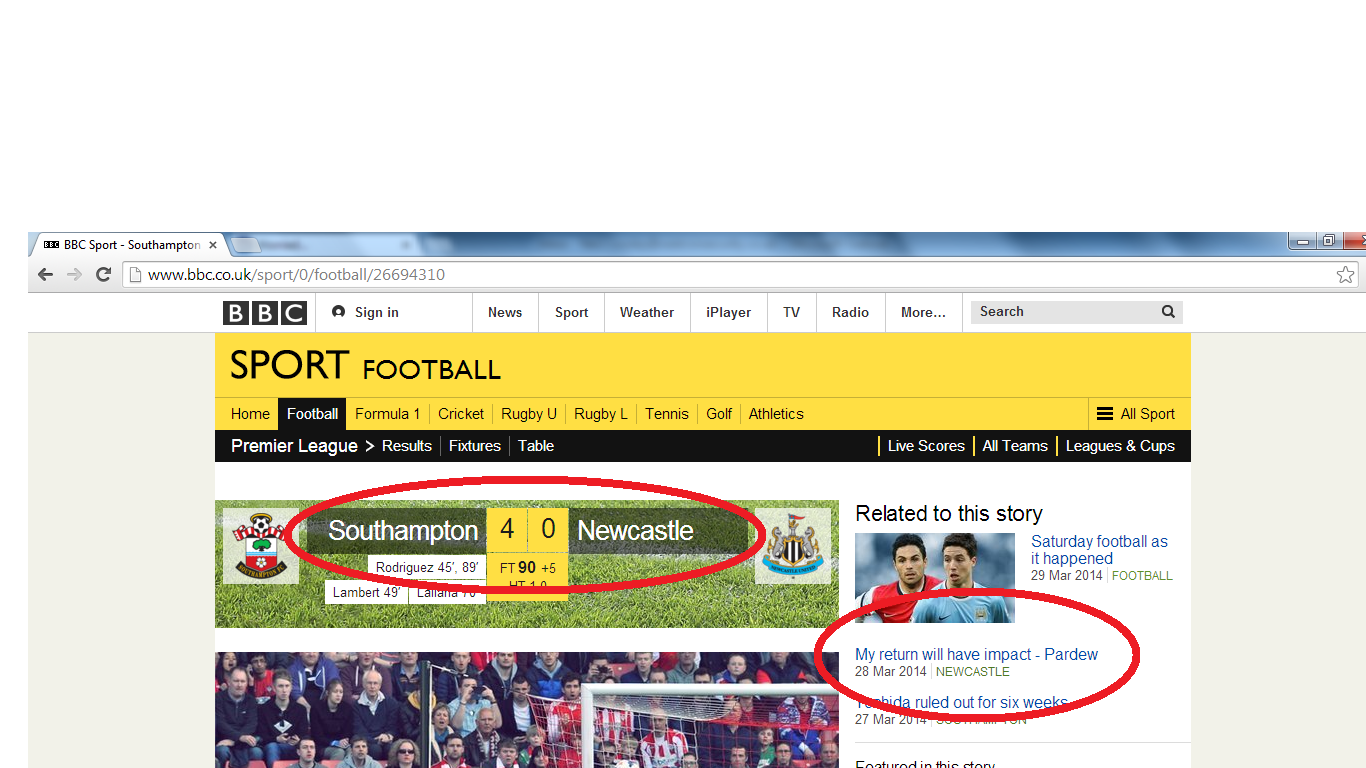1366x768 pixels.
Task: Click the SPORT heading logo
Action: 289,365
